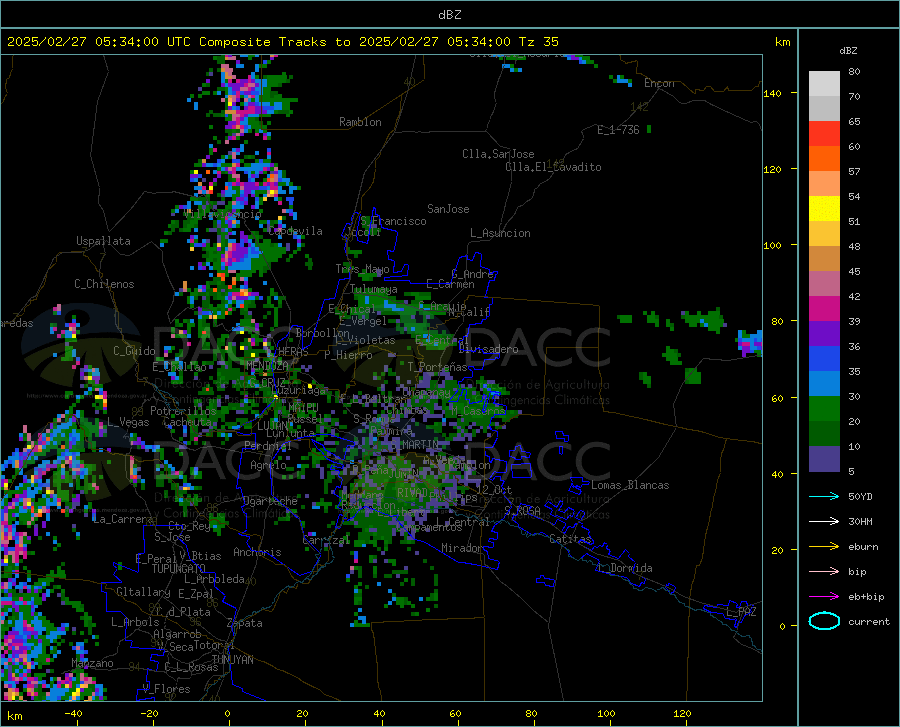Click the cyan 50YD arrow in legend
The width and height of the screenshot is (900, 727).
824,496
